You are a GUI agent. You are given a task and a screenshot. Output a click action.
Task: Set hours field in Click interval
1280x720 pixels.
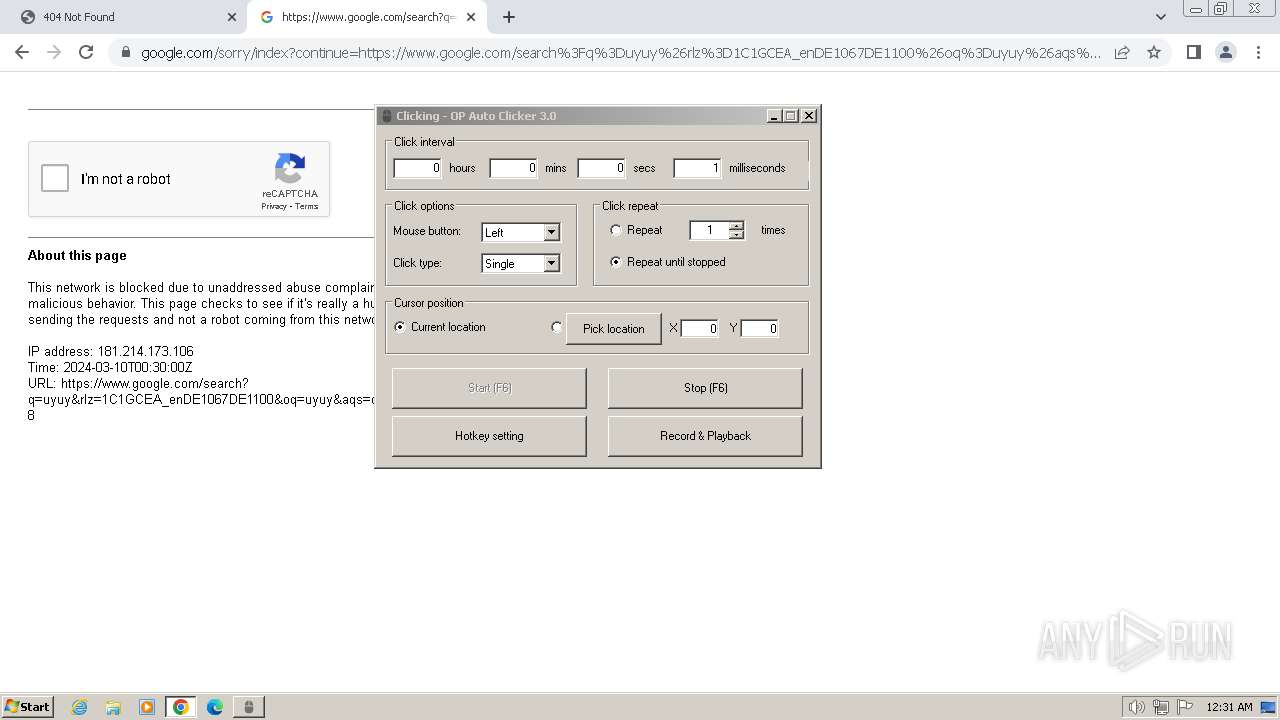(x=418, y=168)
